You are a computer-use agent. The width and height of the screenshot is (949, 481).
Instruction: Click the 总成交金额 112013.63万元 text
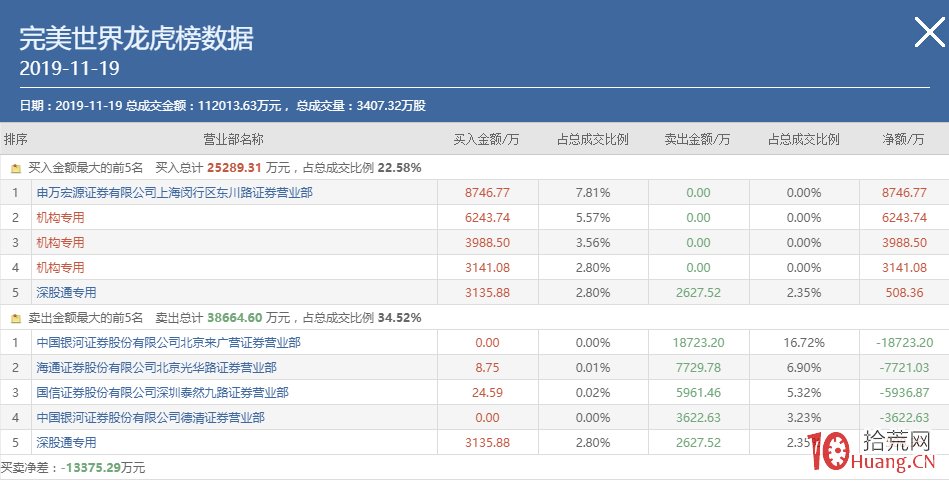click(203, 105)
